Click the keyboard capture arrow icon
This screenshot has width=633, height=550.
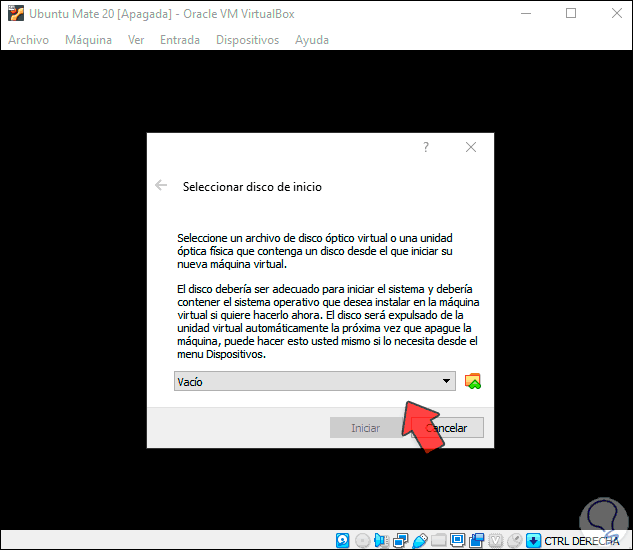click(534, 540)
